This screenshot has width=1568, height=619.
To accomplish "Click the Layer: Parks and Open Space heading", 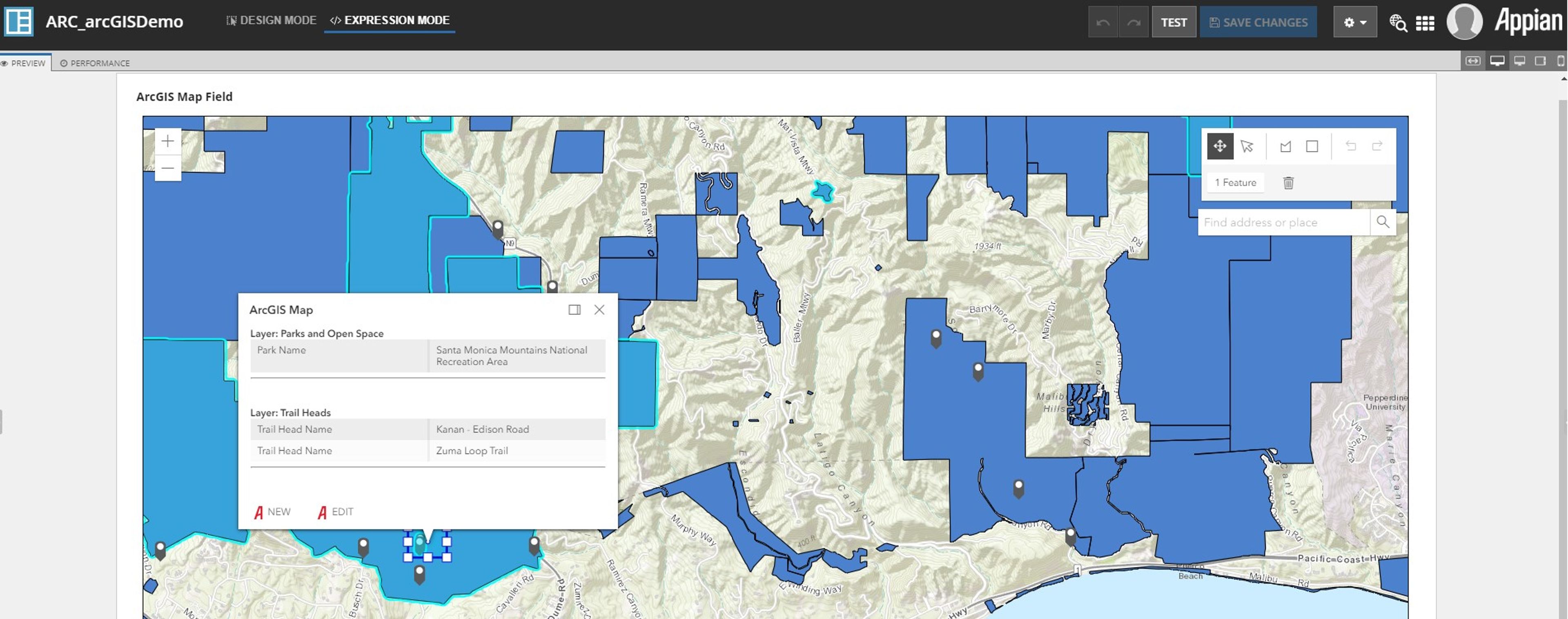I will 316,334.
